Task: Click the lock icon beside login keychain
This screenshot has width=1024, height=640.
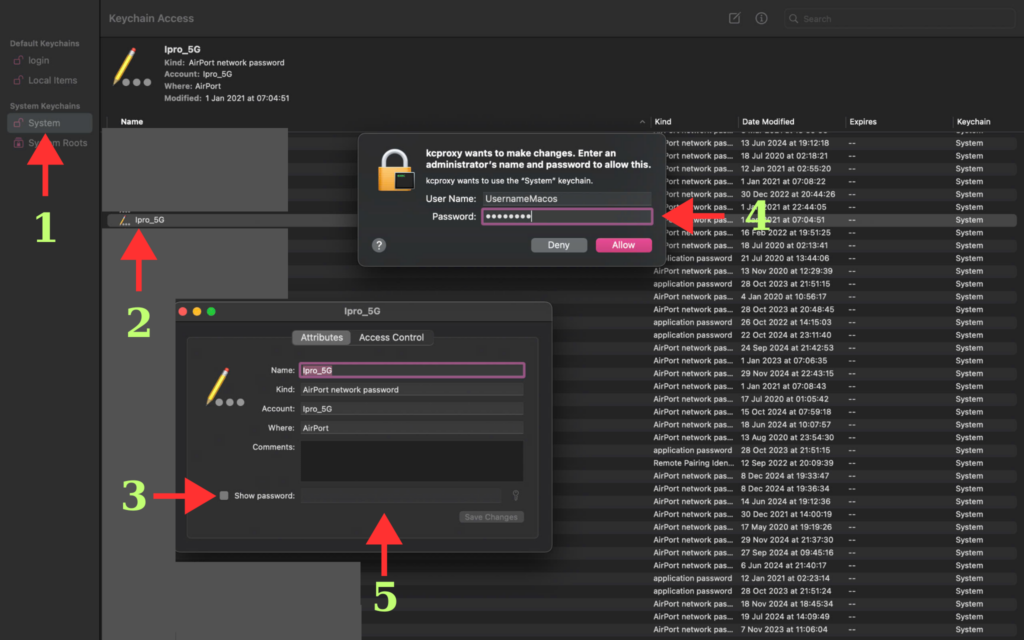Action: [x=18, y=60]
